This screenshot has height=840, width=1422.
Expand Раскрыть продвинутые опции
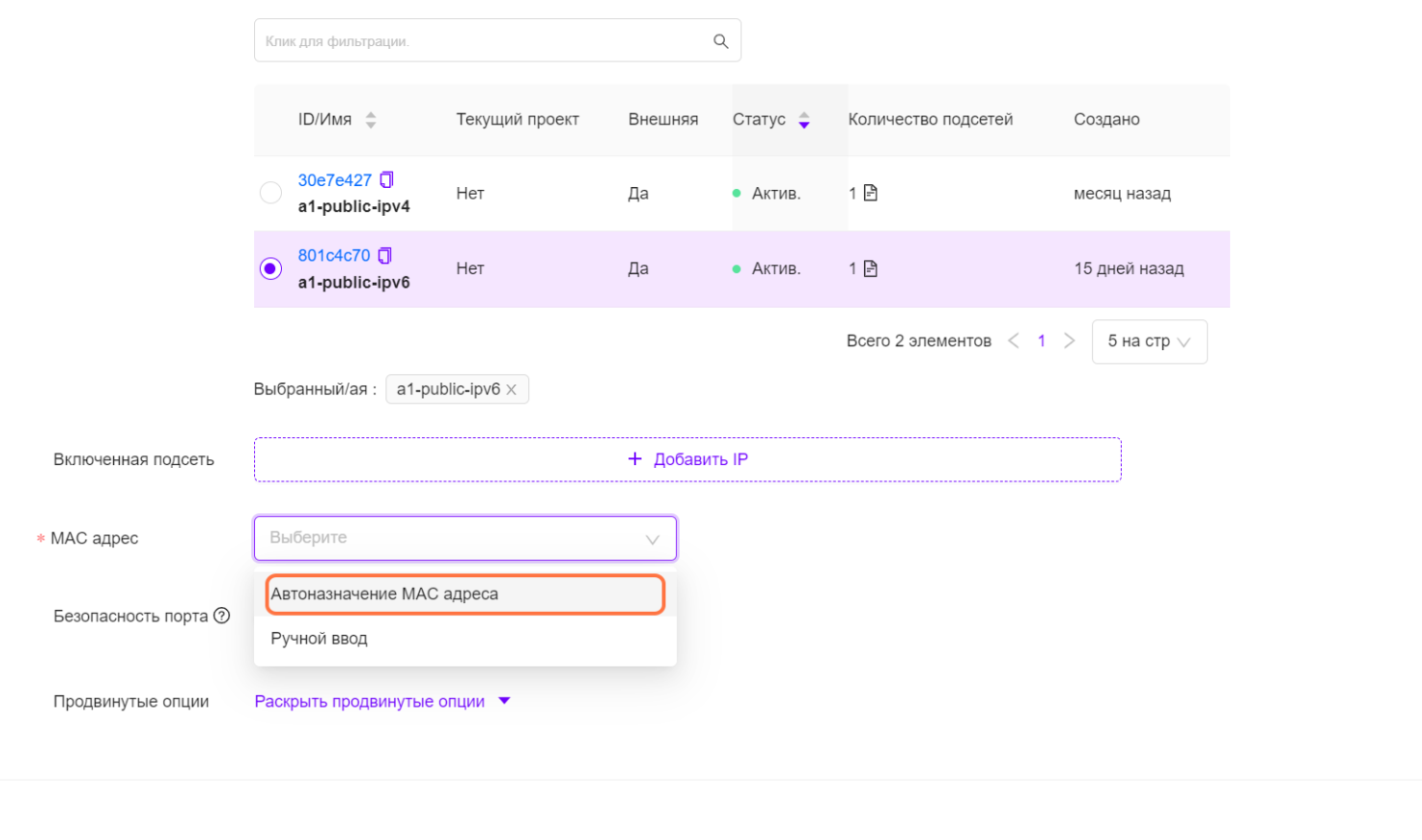click(382, 702)
